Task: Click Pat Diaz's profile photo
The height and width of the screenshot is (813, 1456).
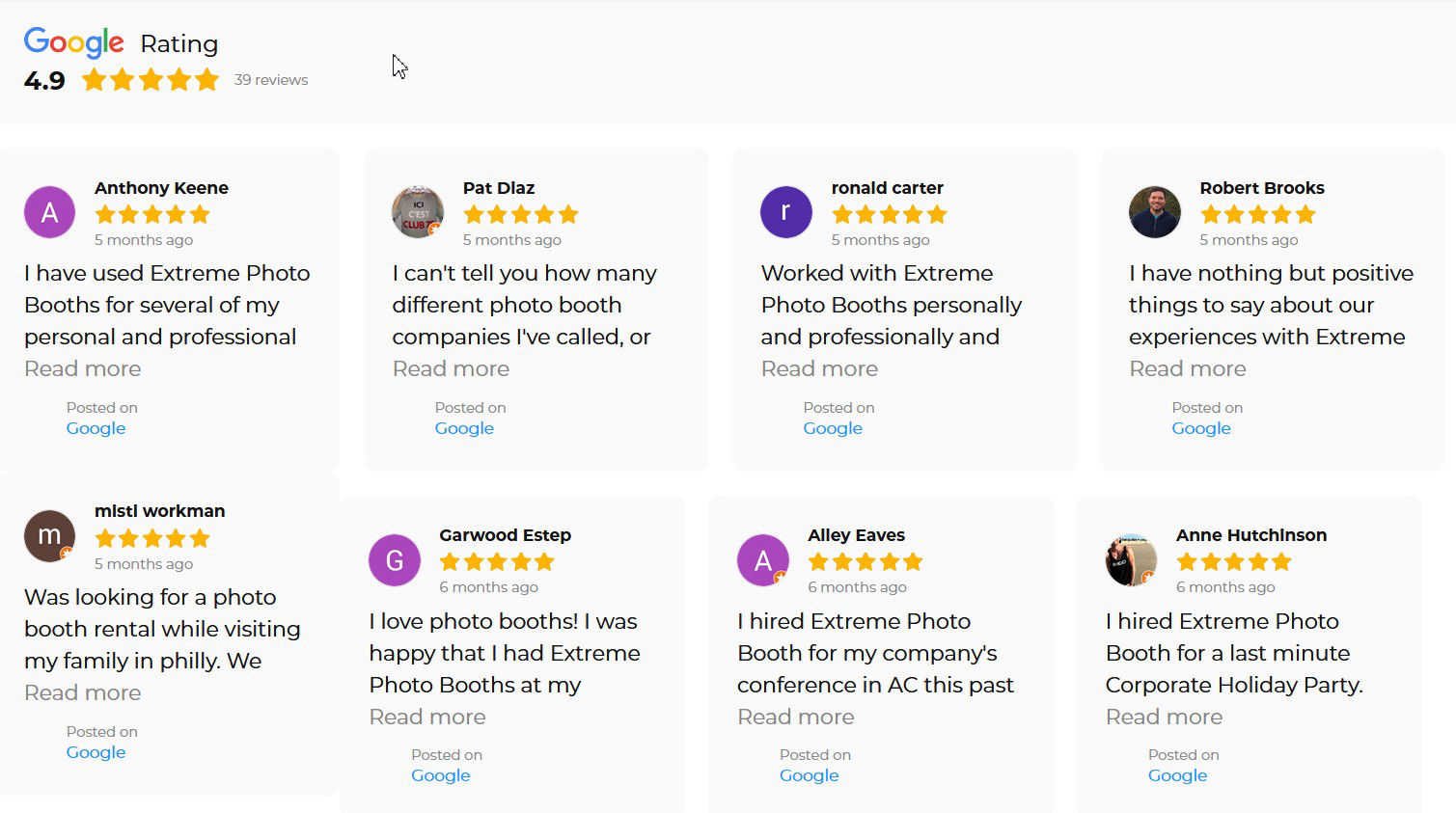Action: (417, 211)
